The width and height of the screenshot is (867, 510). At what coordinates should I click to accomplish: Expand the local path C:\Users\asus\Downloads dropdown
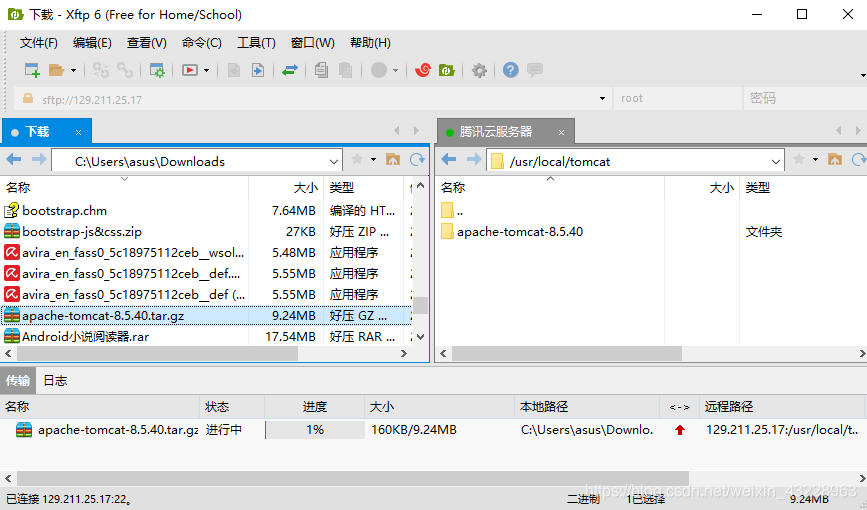tap(333, 162)
